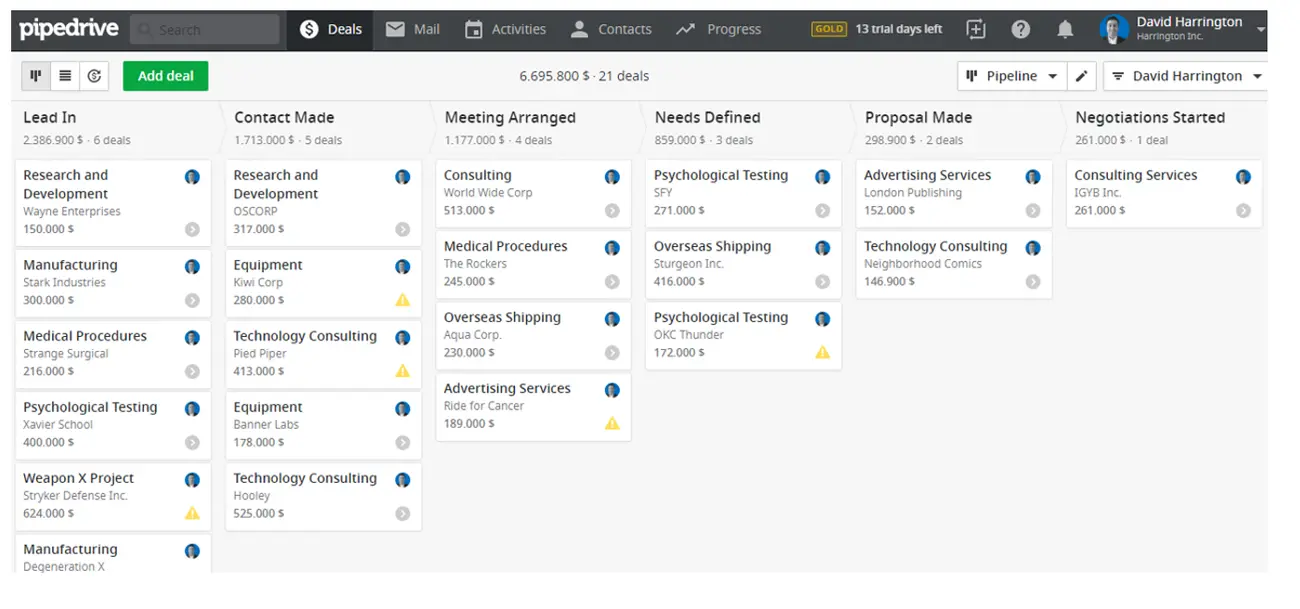1300x609 pixels.
Task: Switch to the list view icon
Action: (x=65, y=76)
